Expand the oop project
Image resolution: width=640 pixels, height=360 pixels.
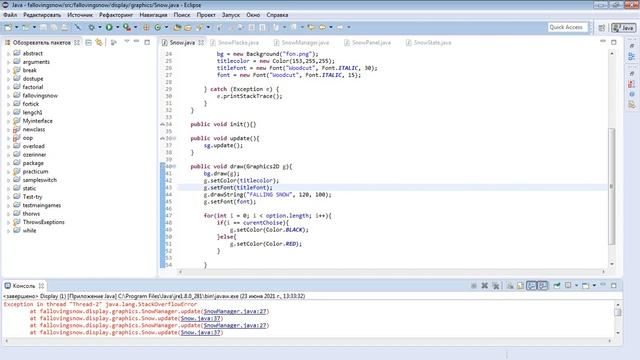coord(9,138)
